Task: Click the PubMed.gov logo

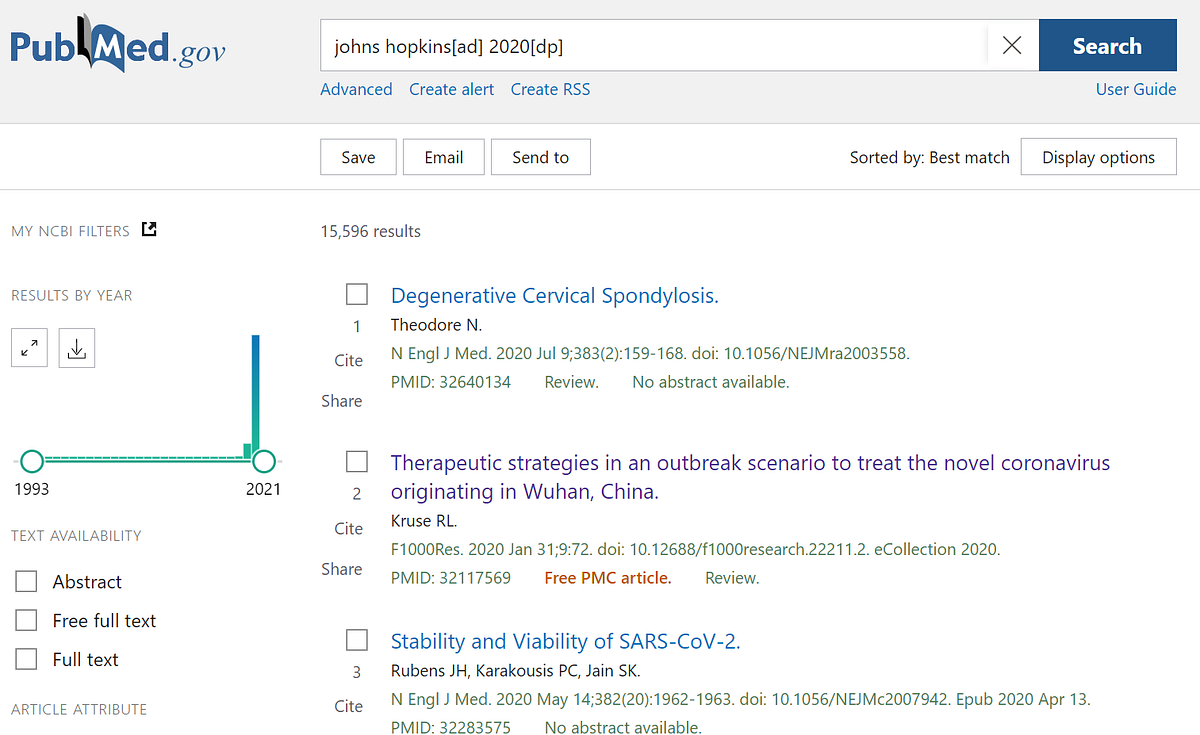Action: pos(118,45)
